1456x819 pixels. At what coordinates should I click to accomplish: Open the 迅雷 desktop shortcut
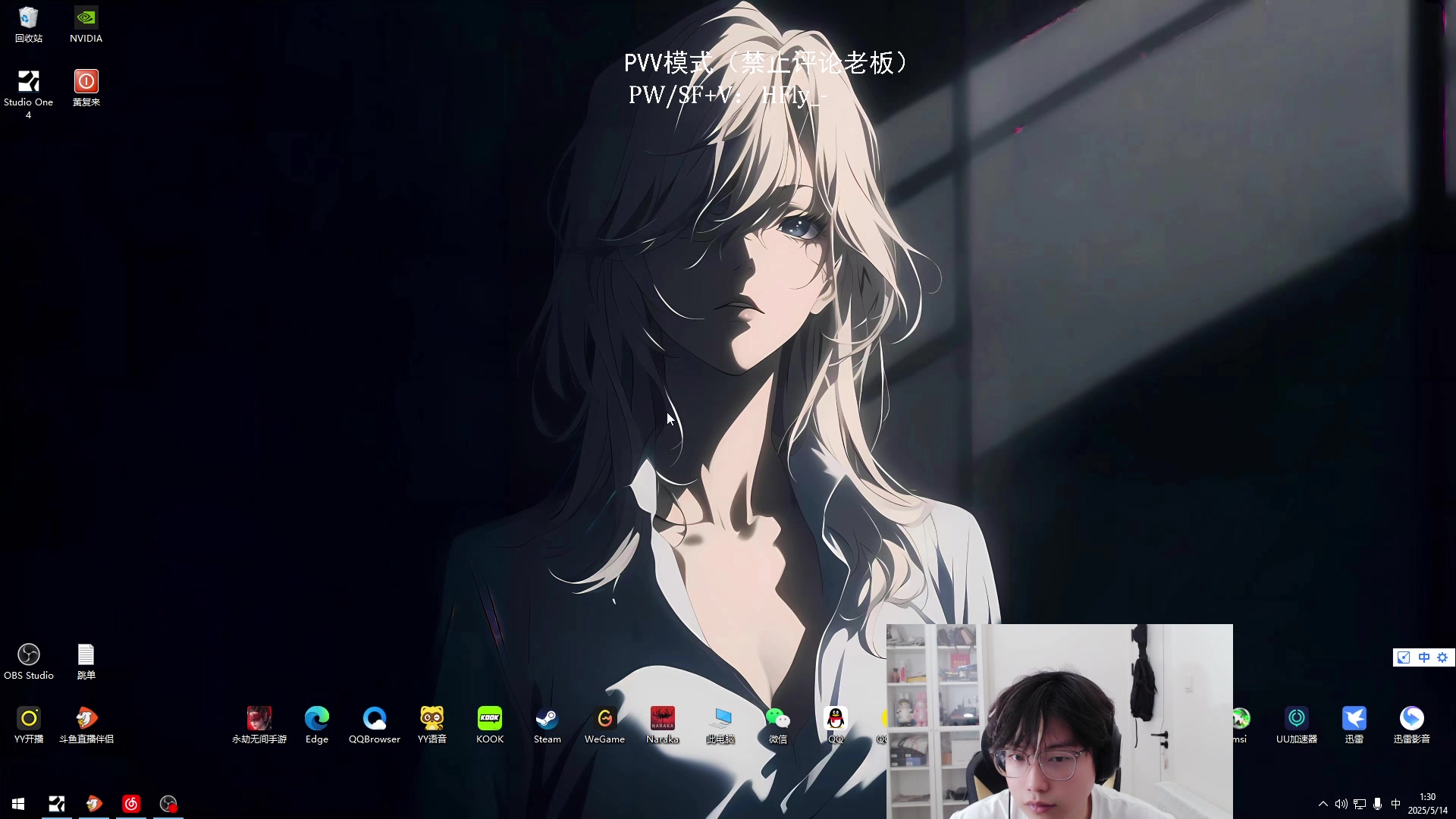click(1354, 725)
